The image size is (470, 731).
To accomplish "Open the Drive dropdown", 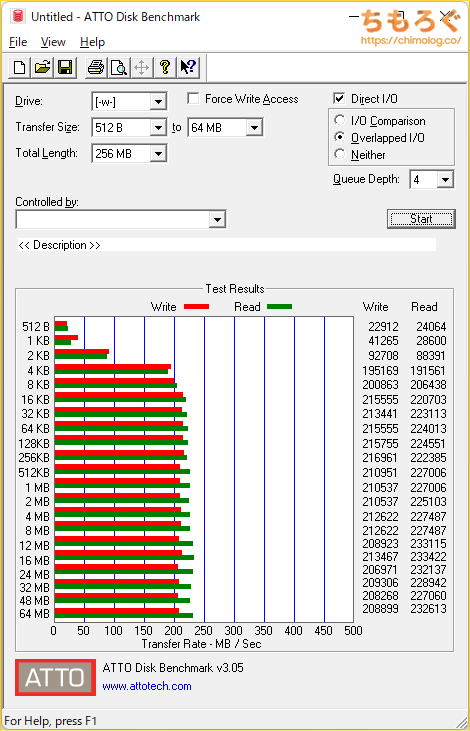I will coord(159,102).
